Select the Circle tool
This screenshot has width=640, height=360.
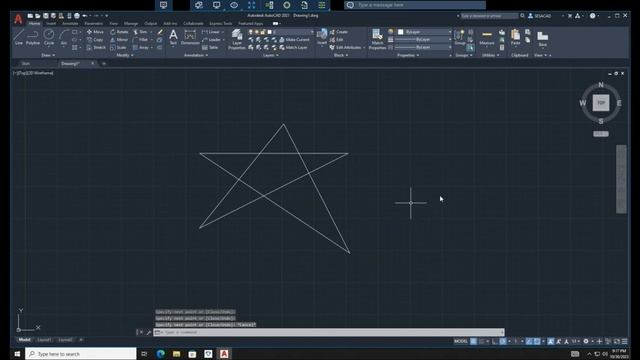(49, 37)
